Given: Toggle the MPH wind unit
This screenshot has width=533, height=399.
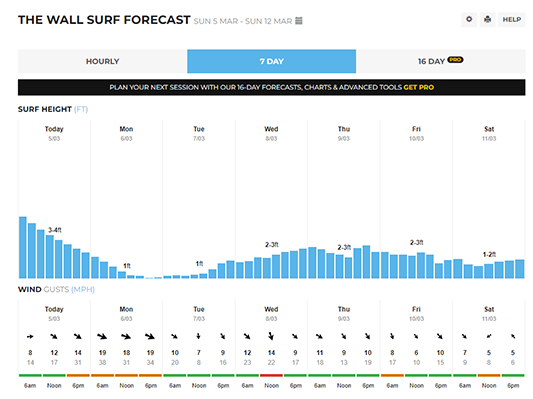Looking at the screenshot, I should (83, 289).
